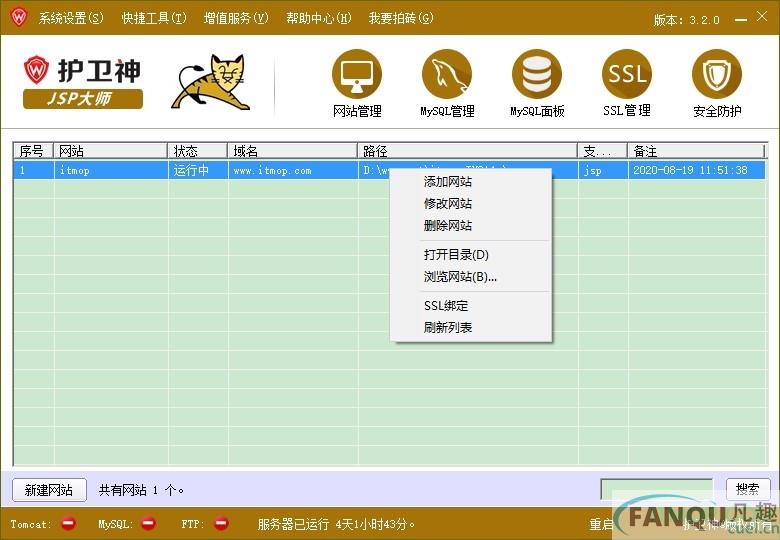This screenshot has width=780, height=540.
Task: Choose 添加网站 from the context menu
Action: [448, 182]
